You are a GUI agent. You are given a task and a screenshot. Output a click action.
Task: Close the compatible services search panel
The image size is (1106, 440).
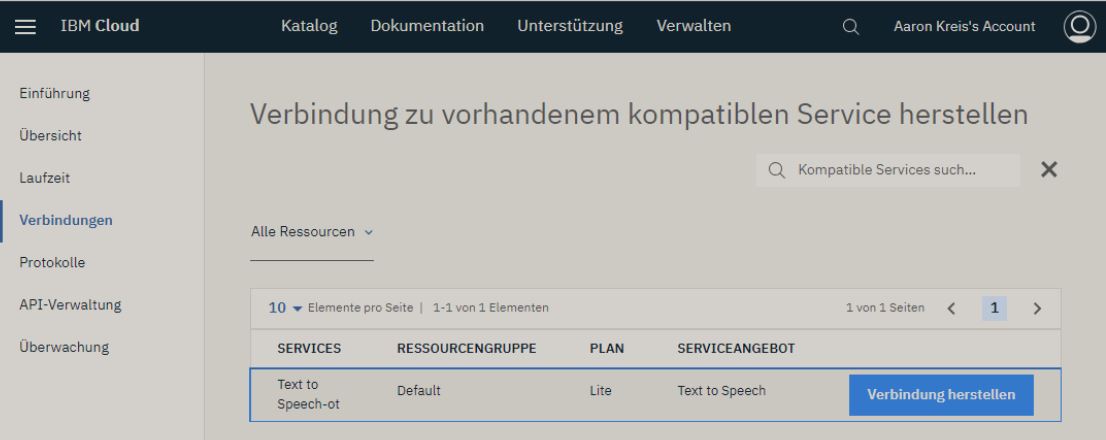click(1049, 170)
